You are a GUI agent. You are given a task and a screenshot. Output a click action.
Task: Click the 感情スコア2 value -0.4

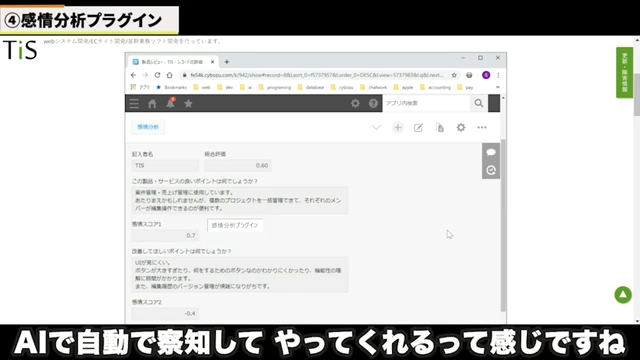[165, 313]
